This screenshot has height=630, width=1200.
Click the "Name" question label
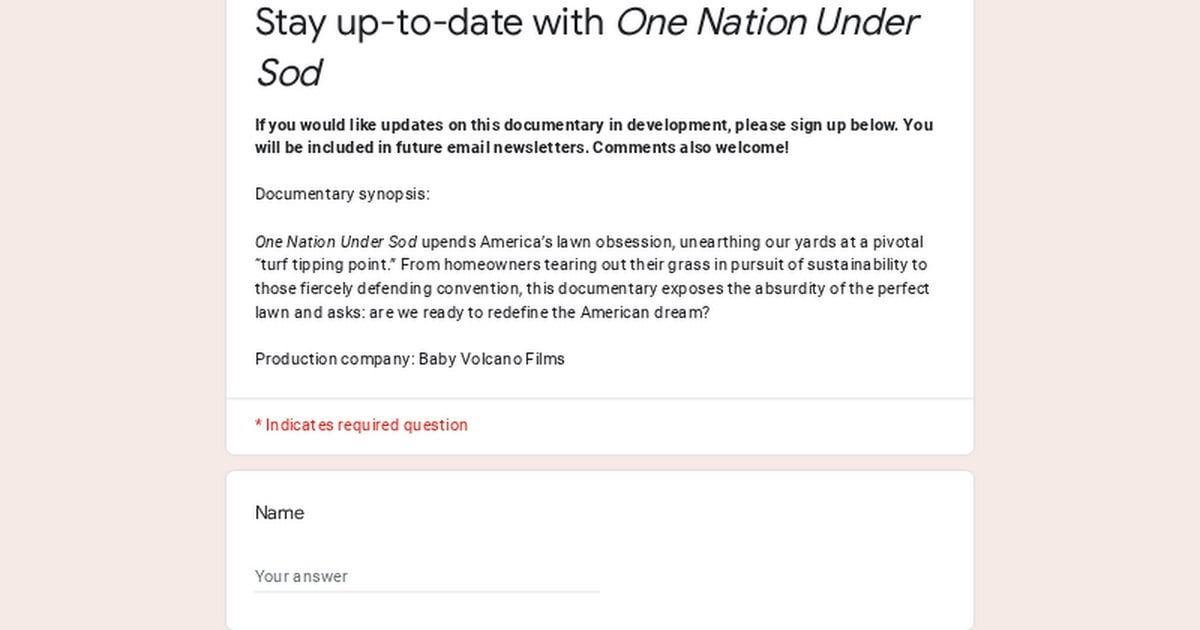[279, 513]
